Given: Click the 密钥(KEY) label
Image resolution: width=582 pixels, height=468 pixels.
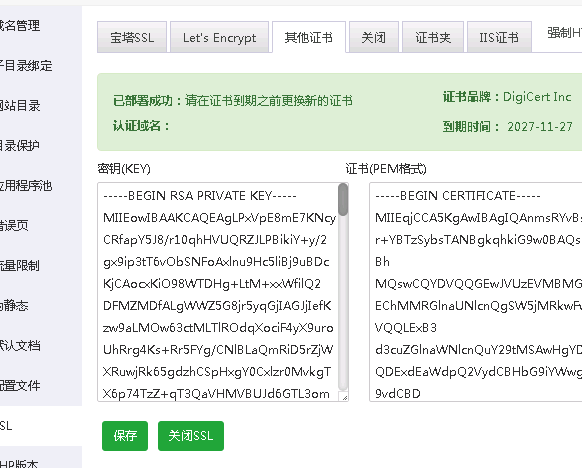Looking at the screenshot, I should click(x=124, y=169).
